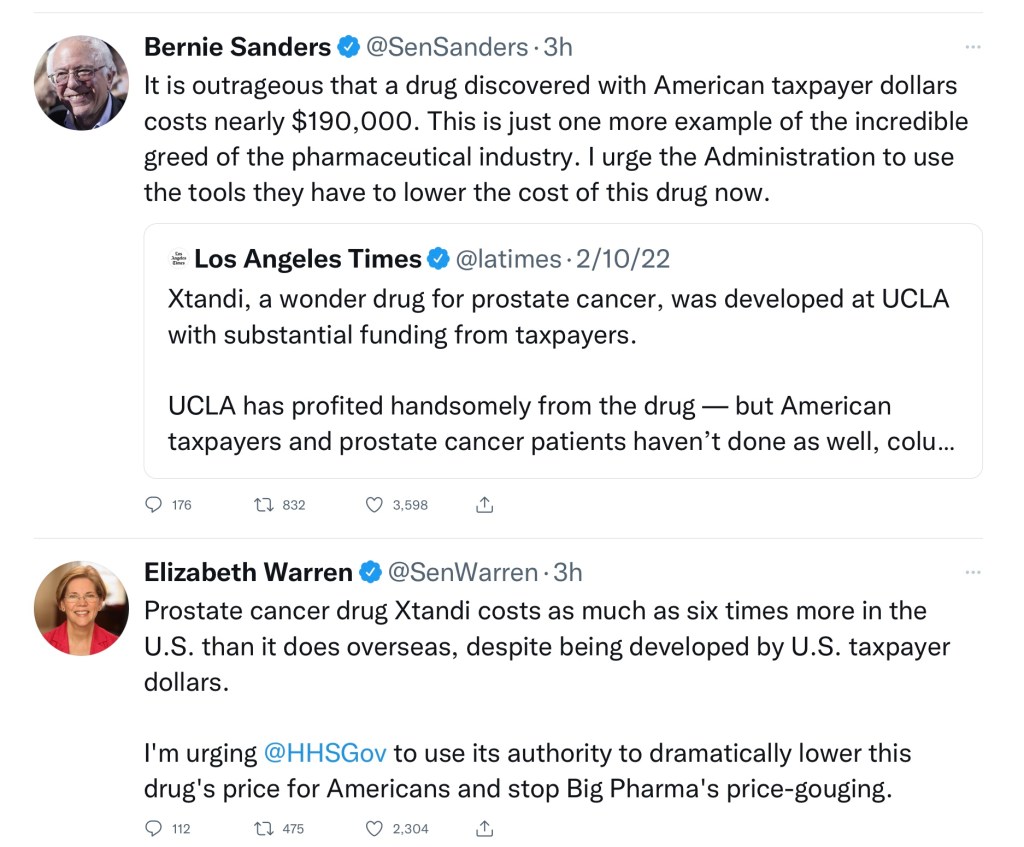Open the @SenSanders handle
Viewport: 1024px width, 847px height.
tap(447, 47)
